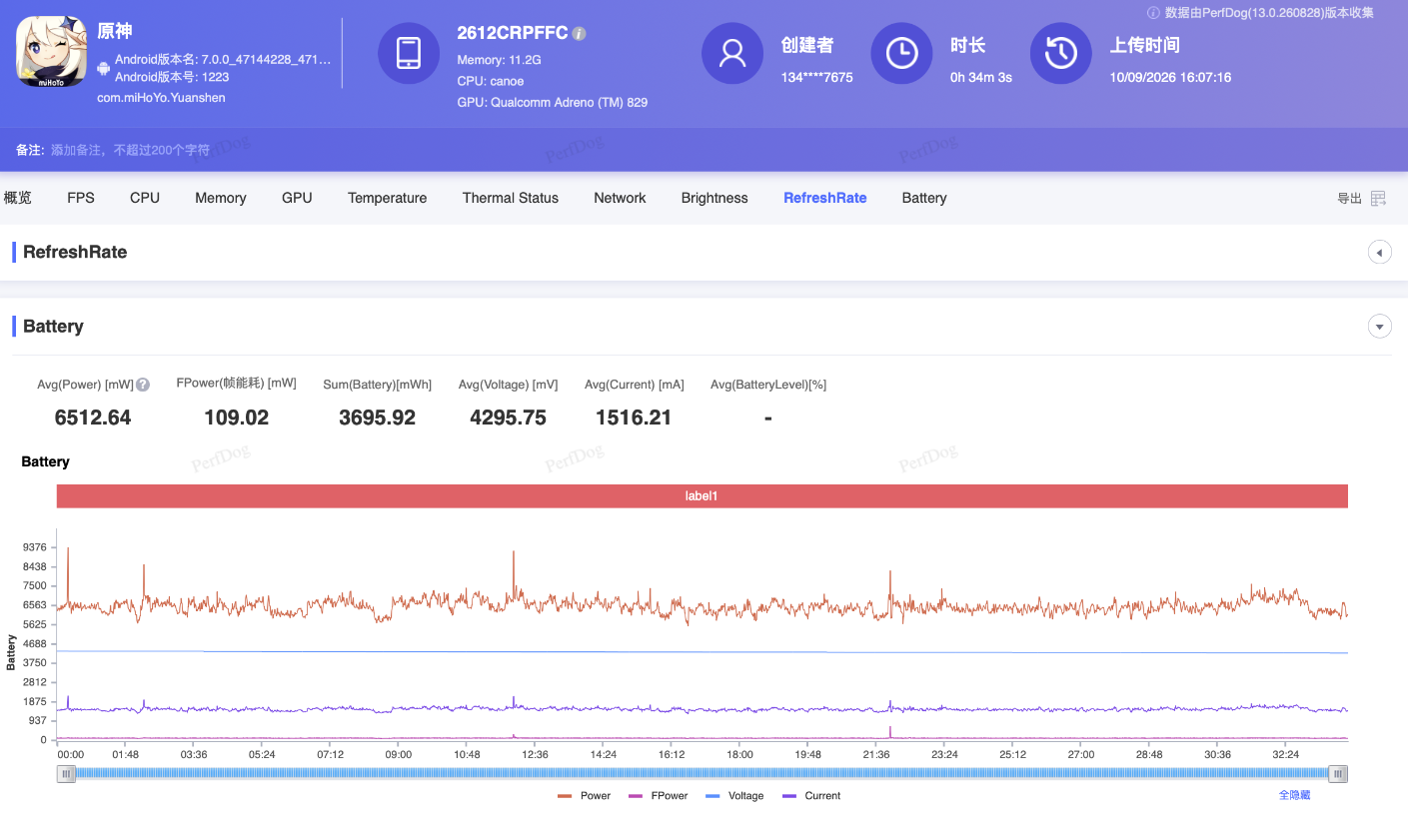Click the duration clock icon

click(901, 53)
